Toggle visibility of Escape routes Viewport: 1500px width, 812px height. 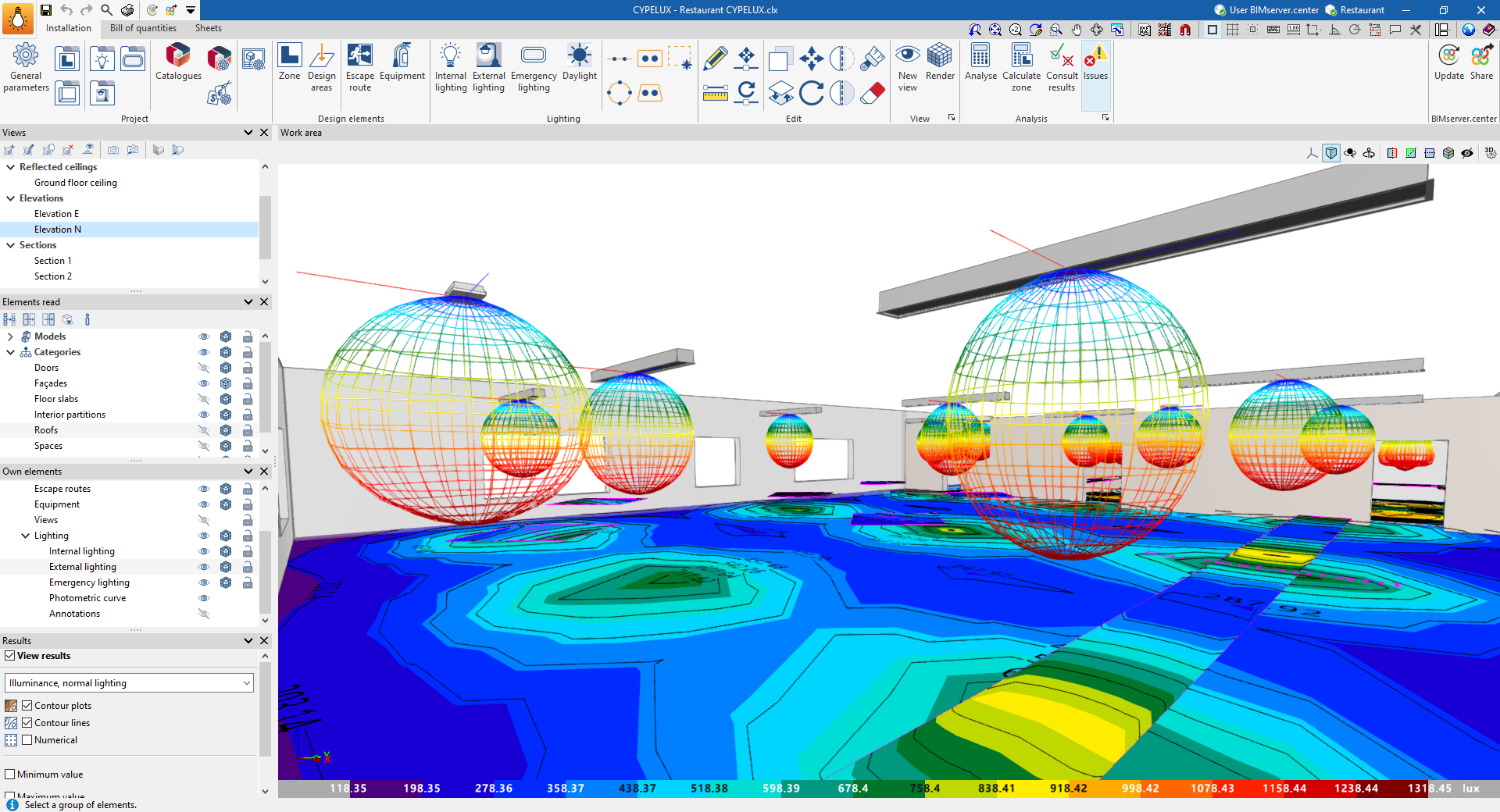click(204, 489)
